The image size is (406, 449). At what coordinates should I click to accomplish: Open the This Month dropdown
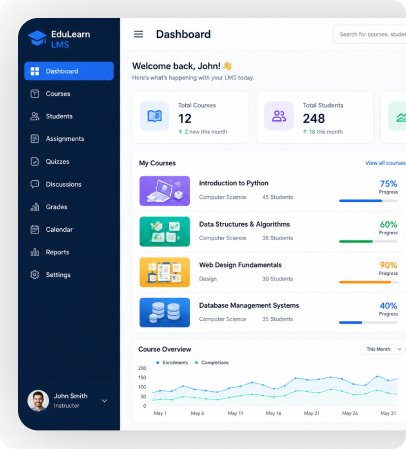(383, 349)
